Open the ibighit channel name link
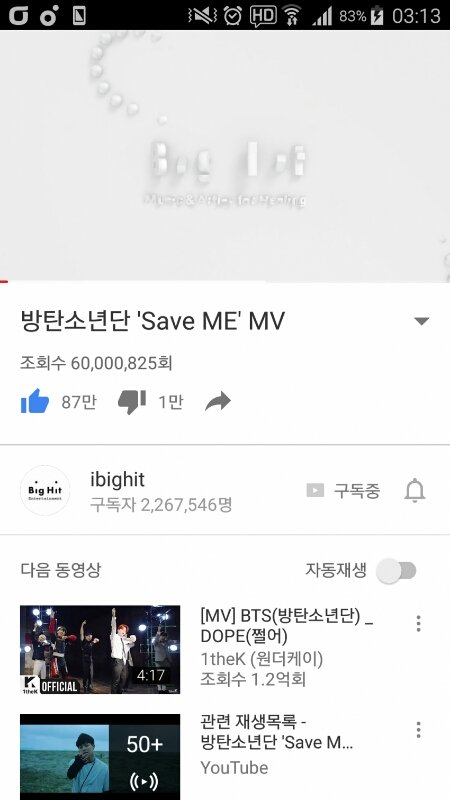Screen dimensions: 450x800 point(117,480)
